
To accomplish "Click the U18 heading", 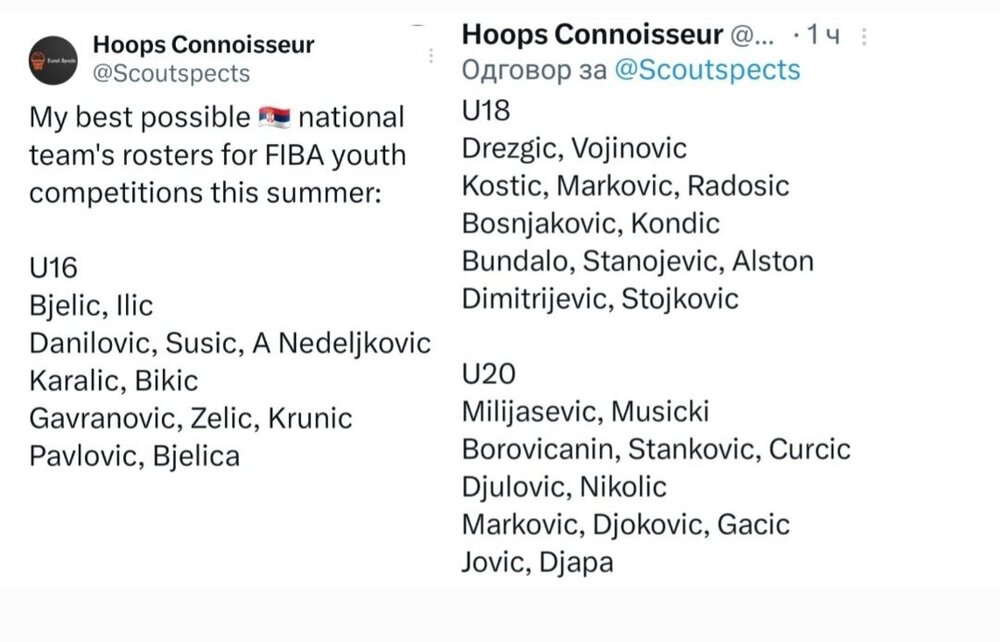I will point(486,110).
